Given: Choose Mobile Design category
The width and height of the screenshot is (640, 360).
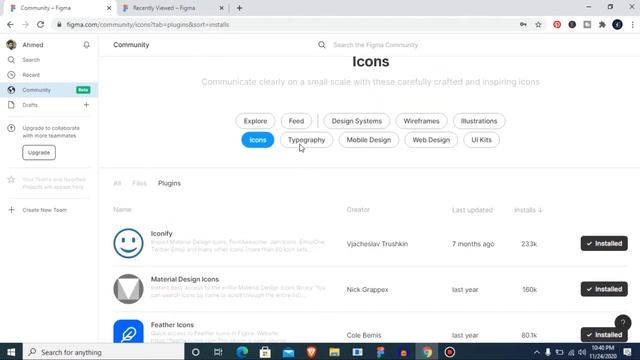Looking at the screenshot, I should click(x=369, y=140).
